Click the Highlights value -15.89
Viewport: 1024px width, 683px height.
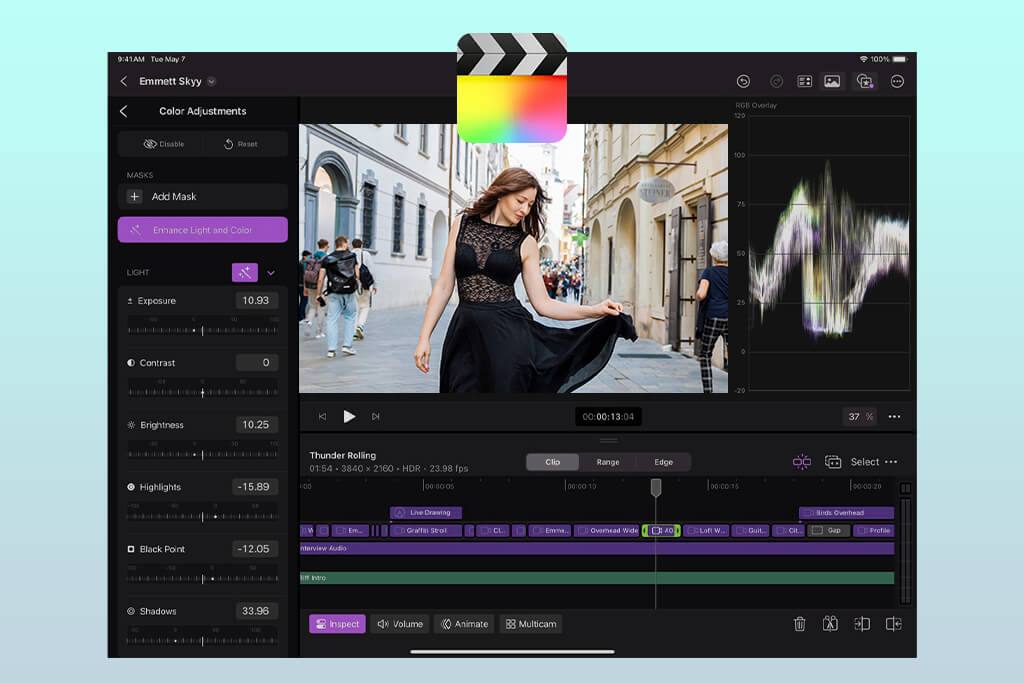(x=255, y=486)
